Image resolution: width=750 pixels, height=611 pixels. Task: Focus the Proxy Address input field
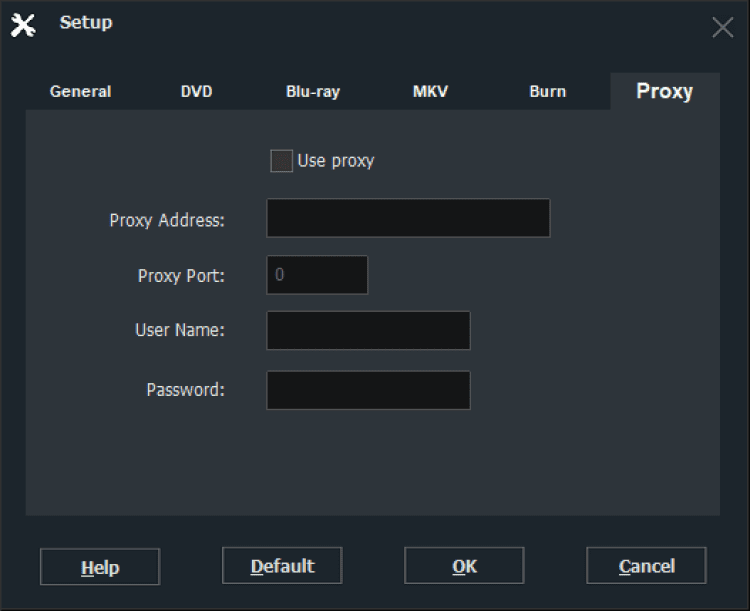pyautogui.click(x=408, y=218)
